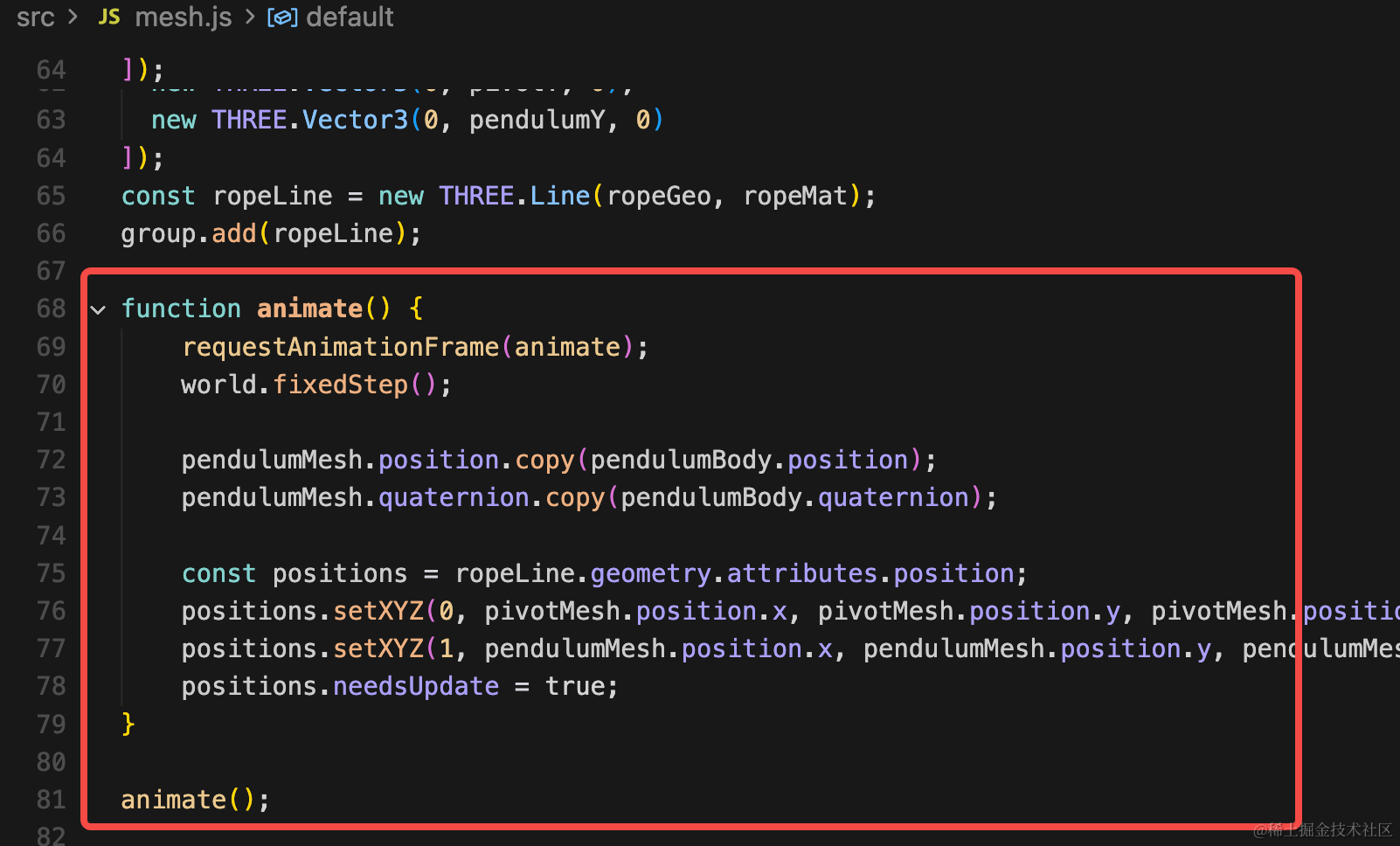Click "add" method in group.add(ropeLine)
Screen dimensions: 1400x846
click(x=234, y=234)
